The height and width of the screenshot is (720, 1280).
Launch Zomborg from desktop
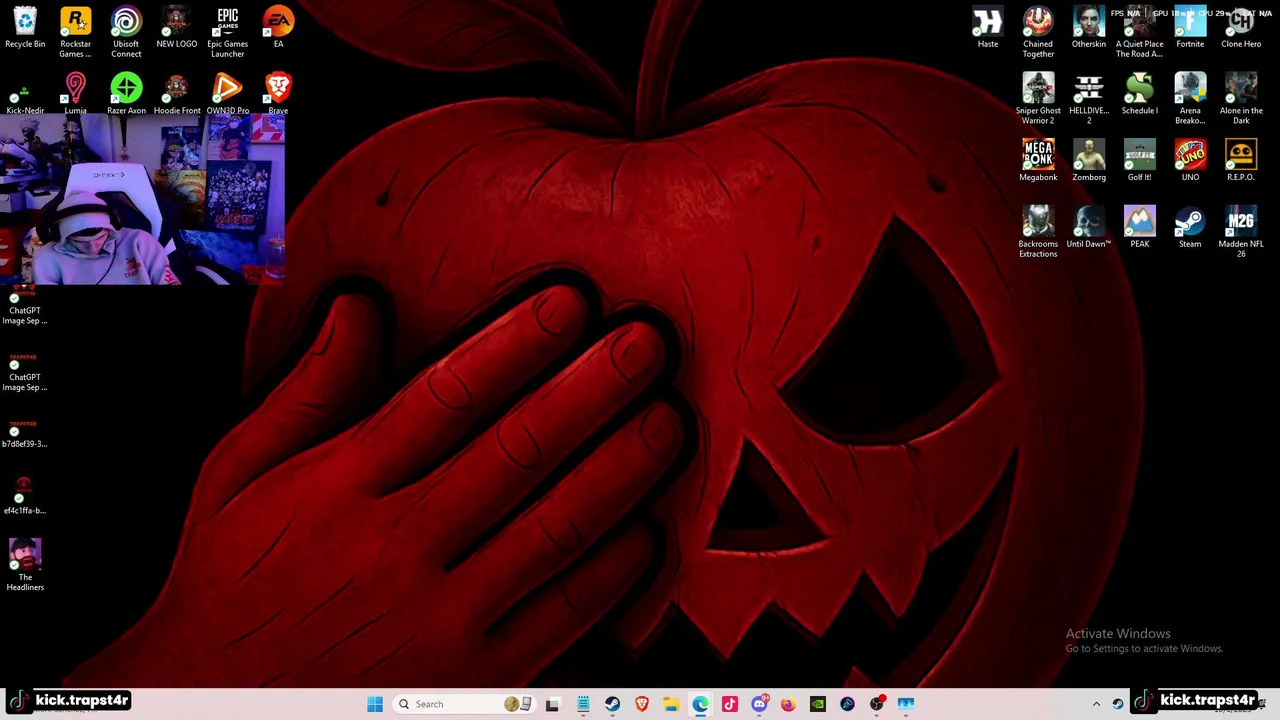click(x=1089, y=161)
